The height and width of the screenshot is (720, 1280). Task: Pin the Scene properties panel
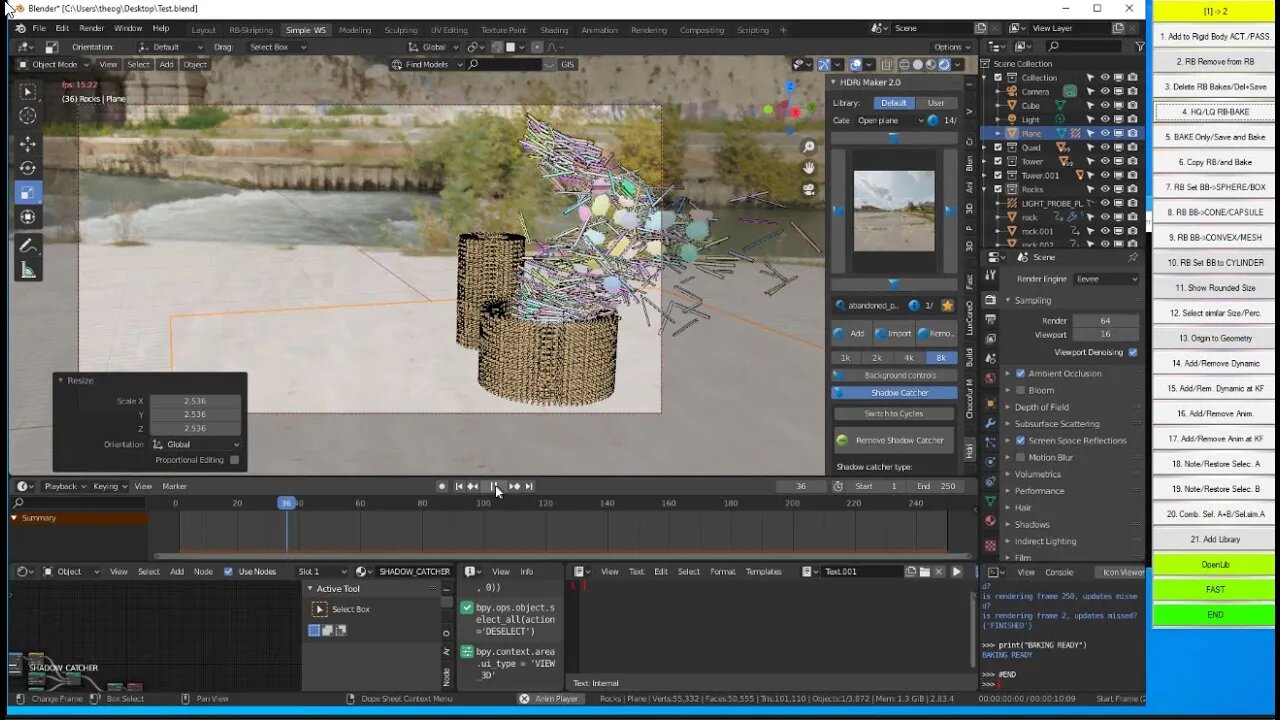(x=1132, y=257)
